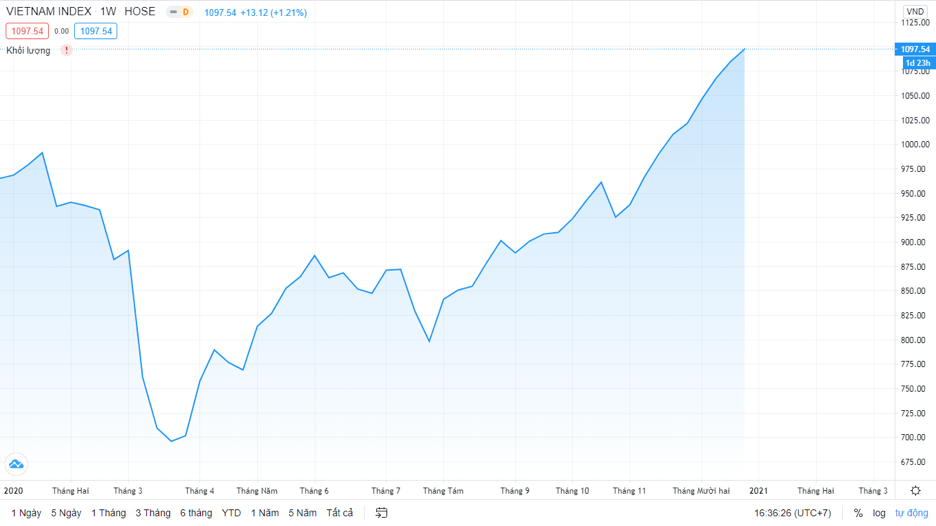The height and width of the screenshot is (526, 936).
Task: Show all data with Tất cả
Action: tap(340, 513)
